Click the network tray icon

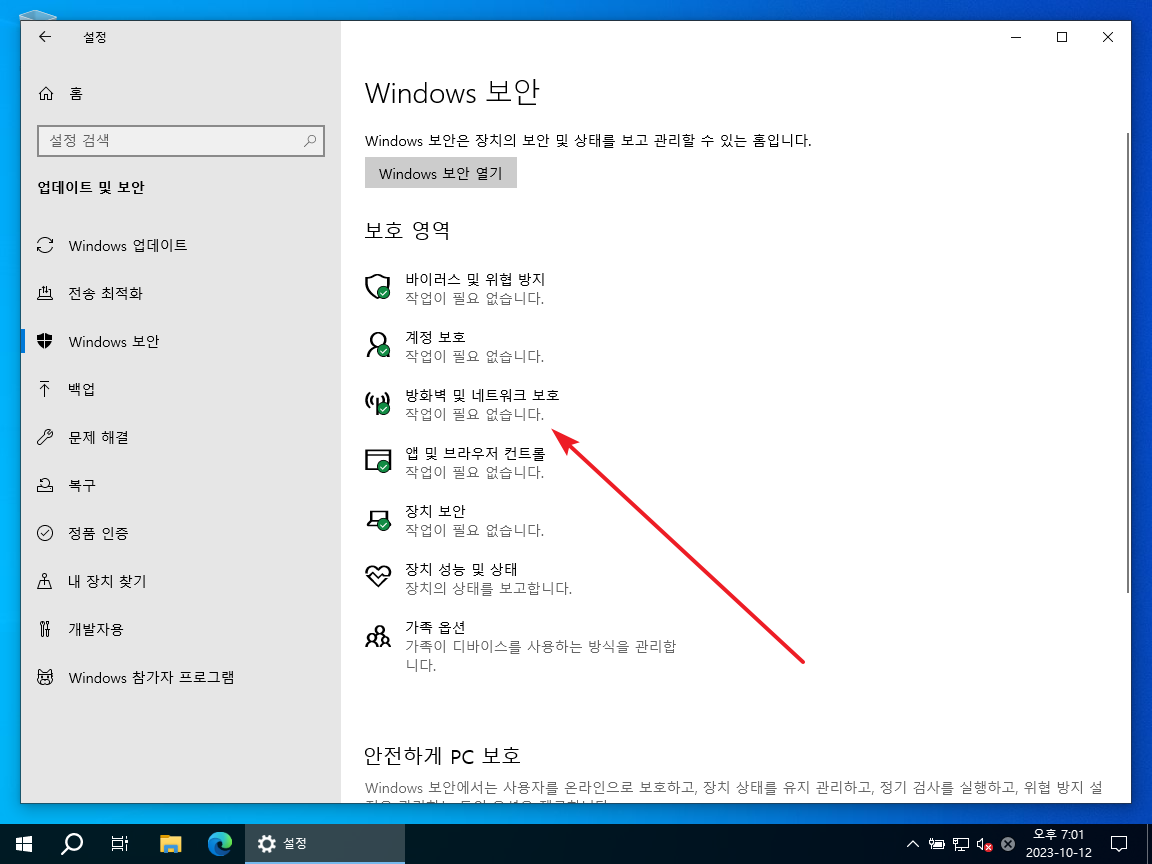960,844
